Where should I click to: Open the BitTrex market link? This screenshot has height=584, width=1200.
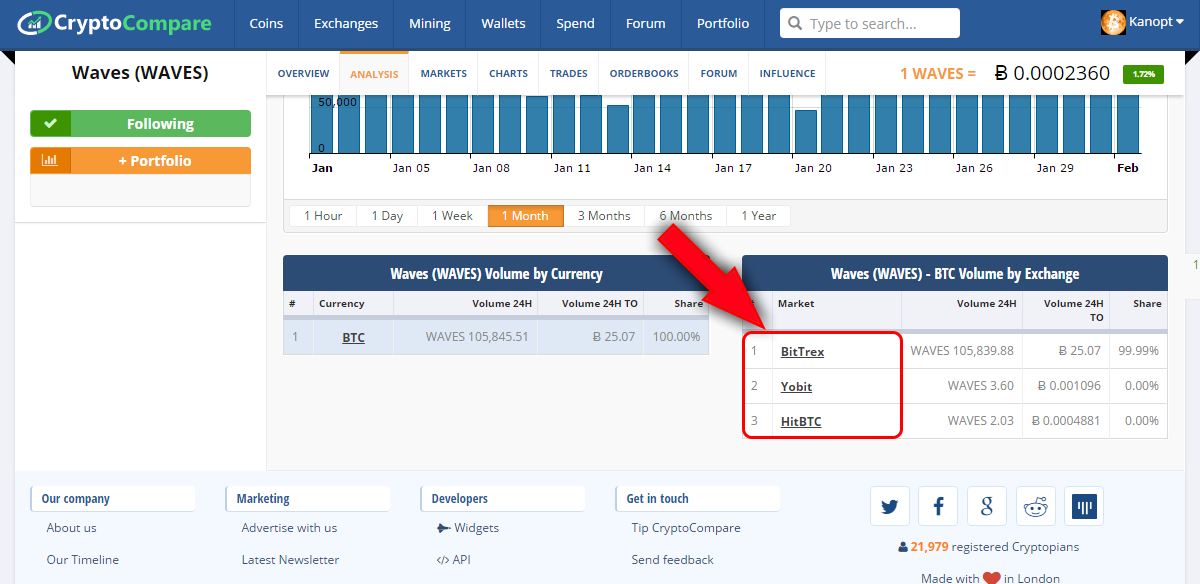coord(802,352)
